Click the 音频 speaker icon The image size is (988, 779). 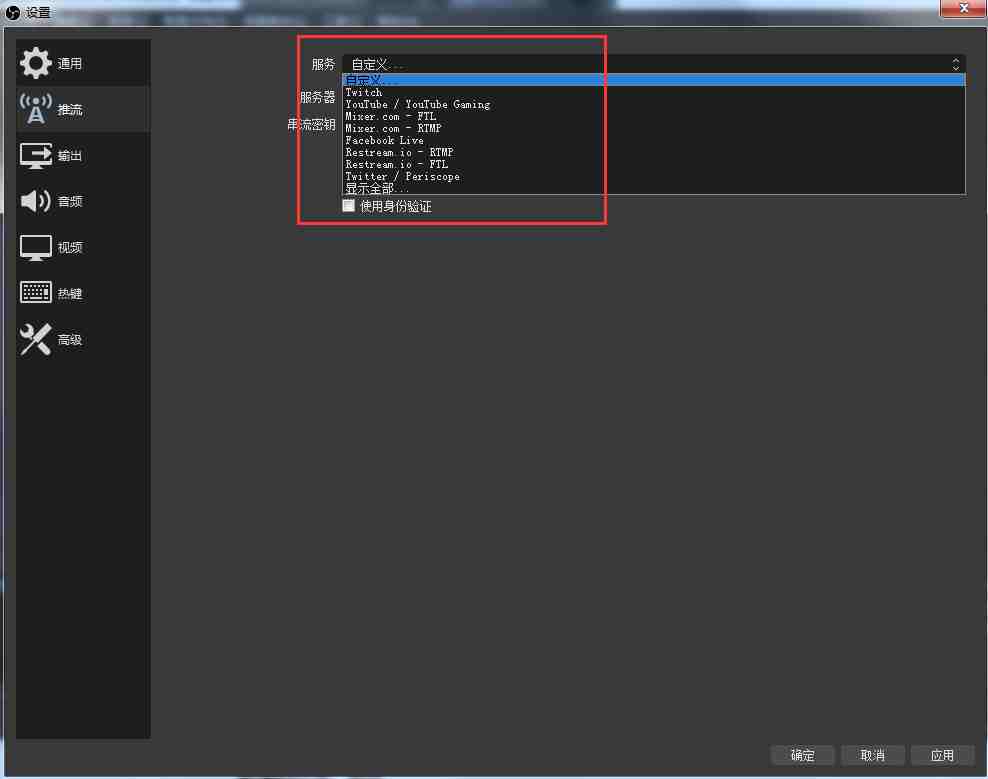pos(35,201)
